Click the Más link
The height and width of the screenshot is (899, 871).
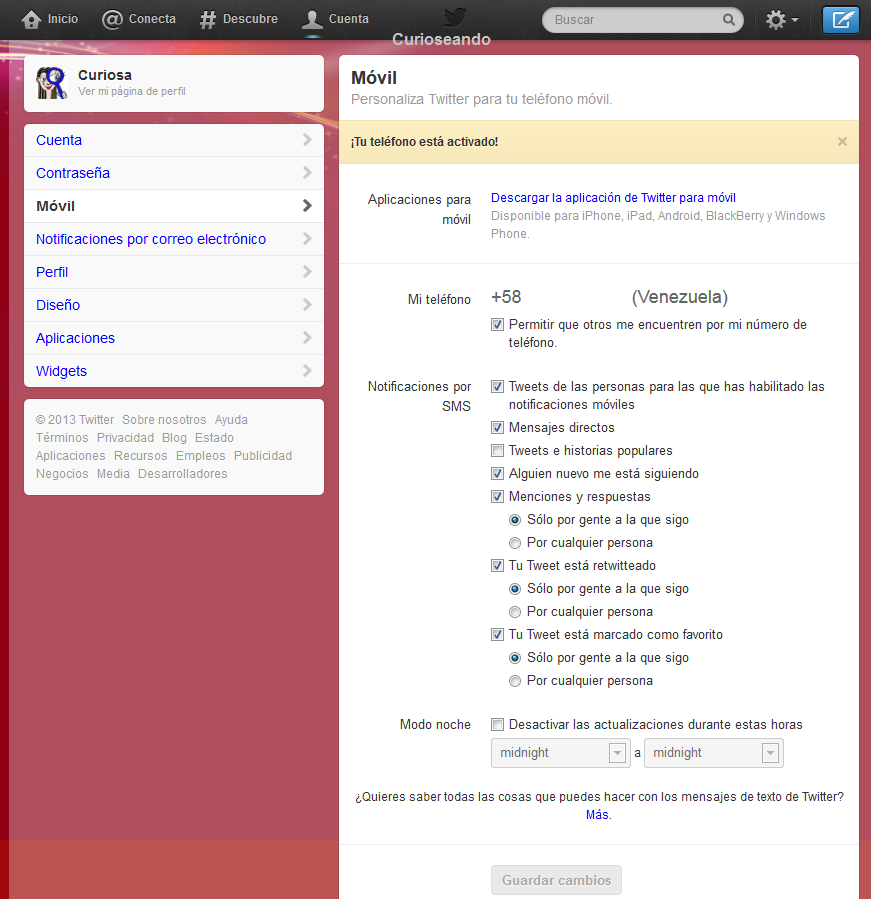[x=597, y=815]
